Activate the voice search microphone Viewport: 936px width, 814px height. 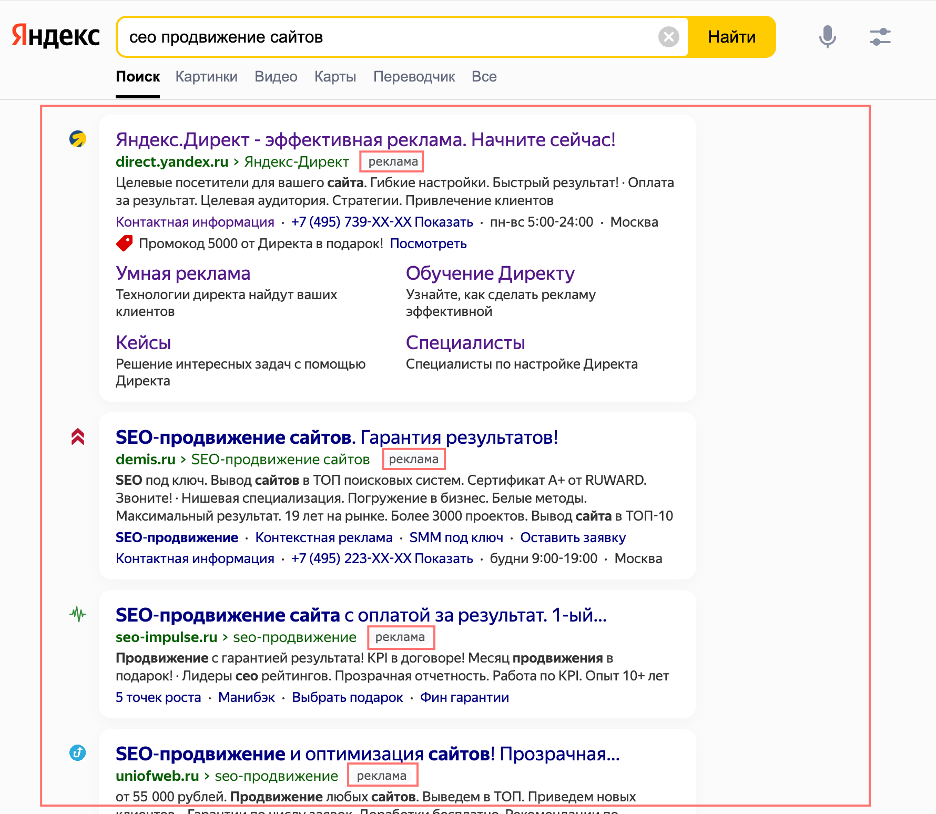[x=827, y=35]
